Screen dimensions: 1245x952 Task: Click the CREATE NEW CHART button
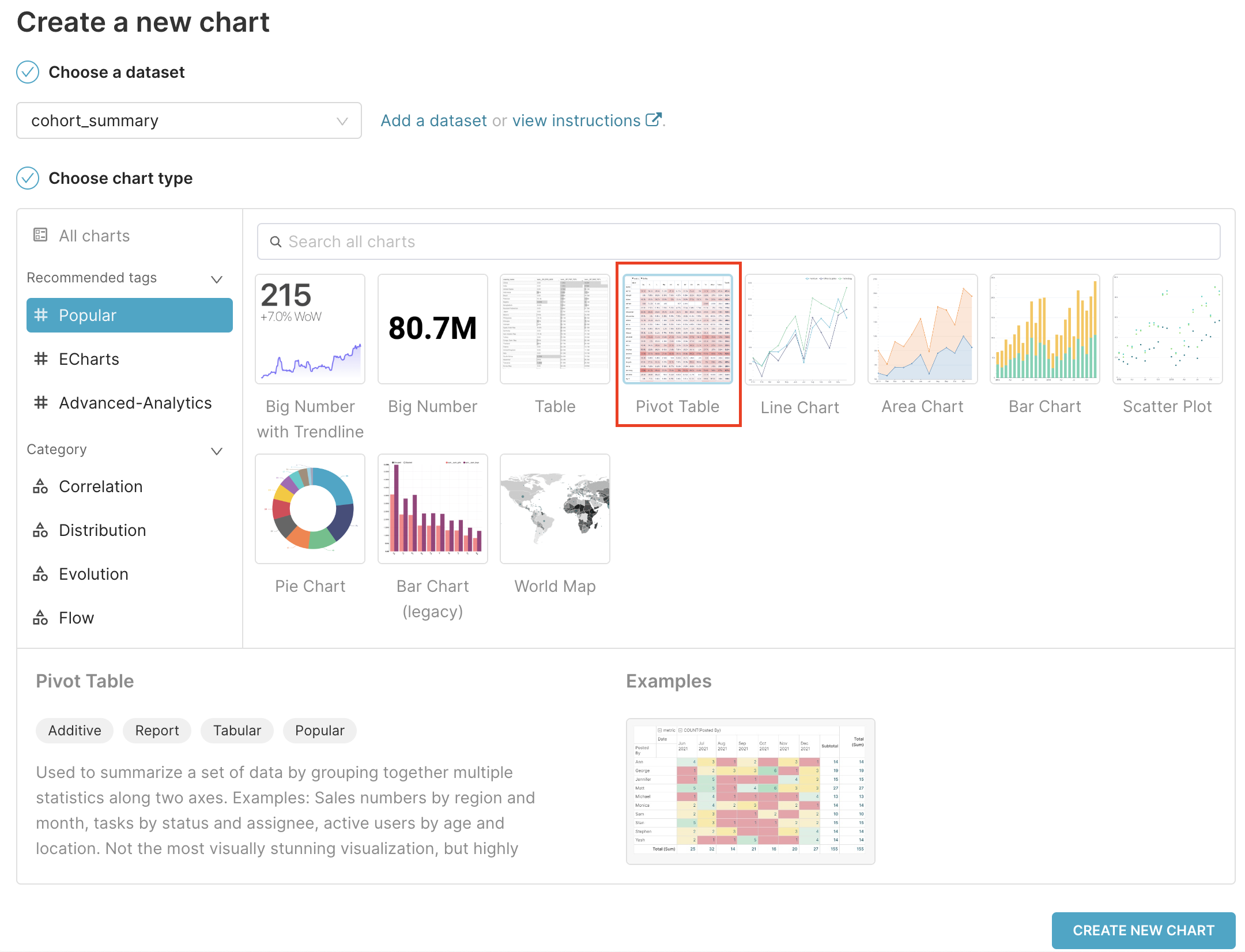[x=1144, y=930]
